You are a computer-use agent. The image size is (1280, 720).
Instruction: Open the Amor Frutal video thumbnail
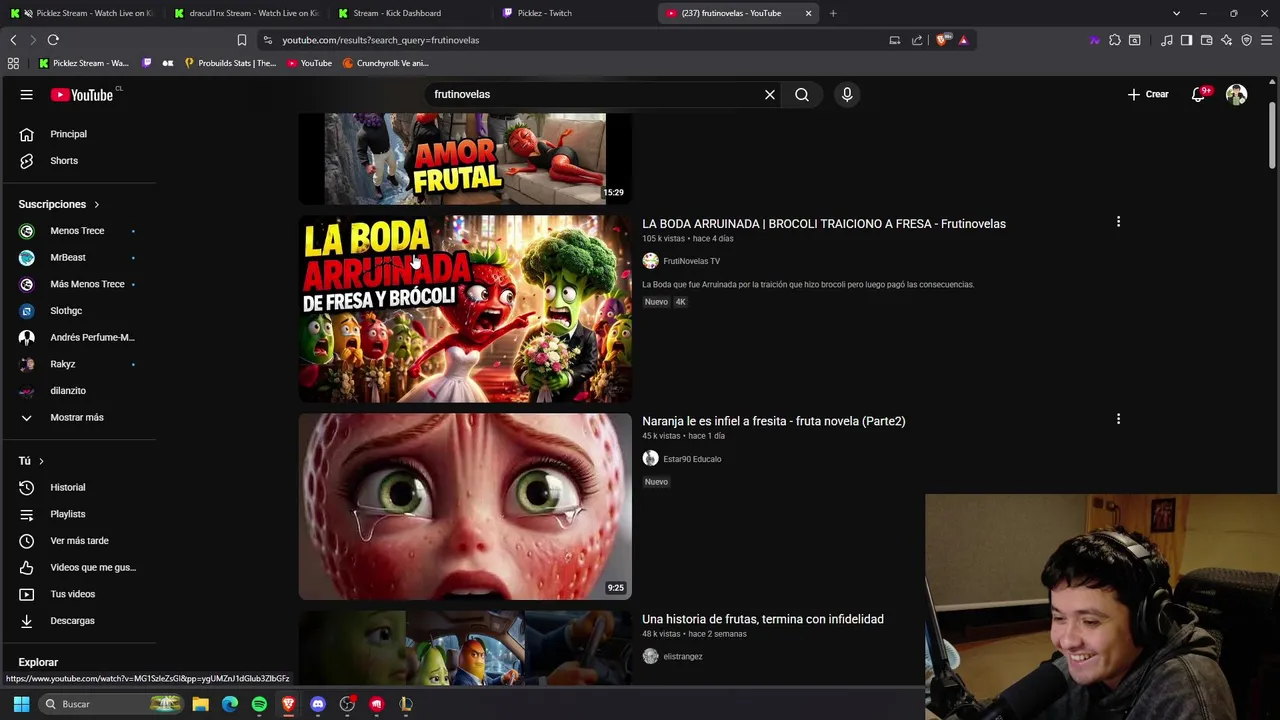point(465,158)
